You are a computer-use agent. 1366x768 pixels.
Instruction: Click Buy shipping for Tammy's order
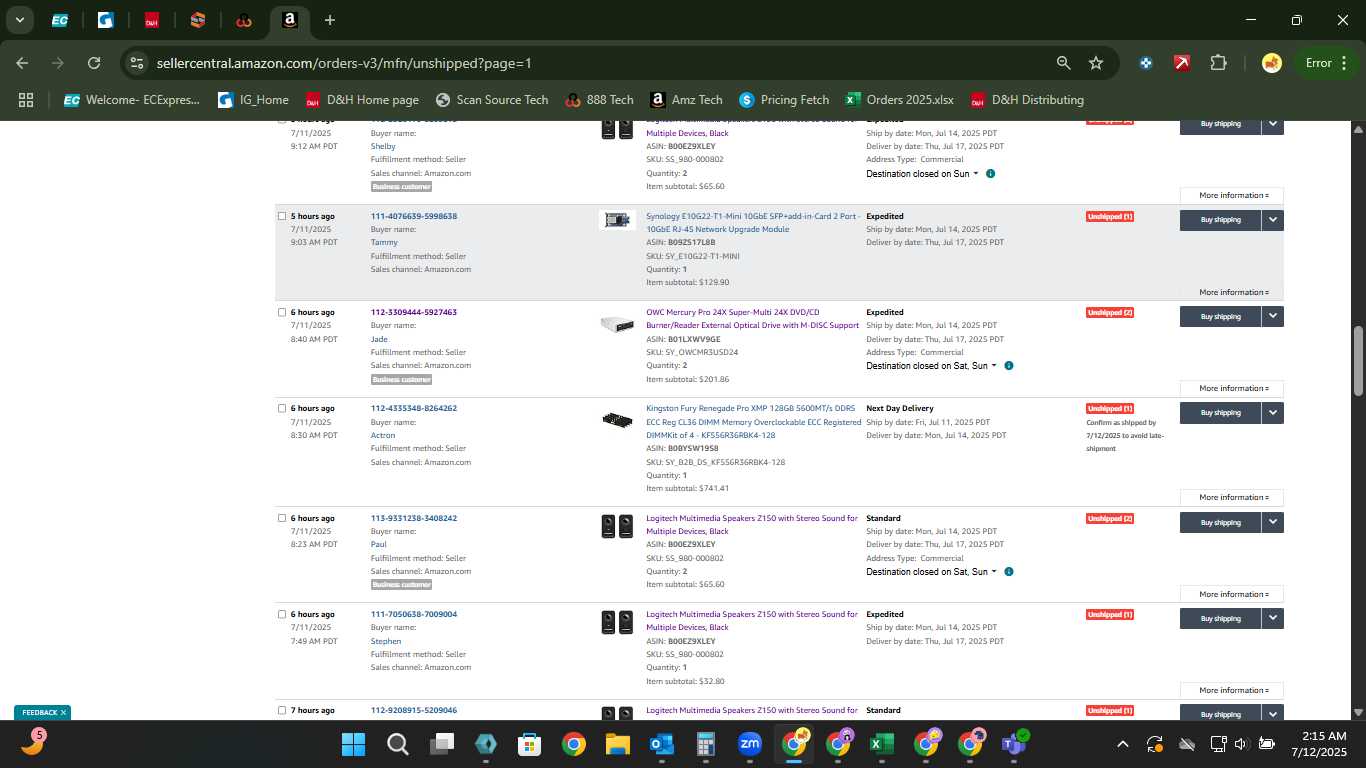[x=1220, y=220]
